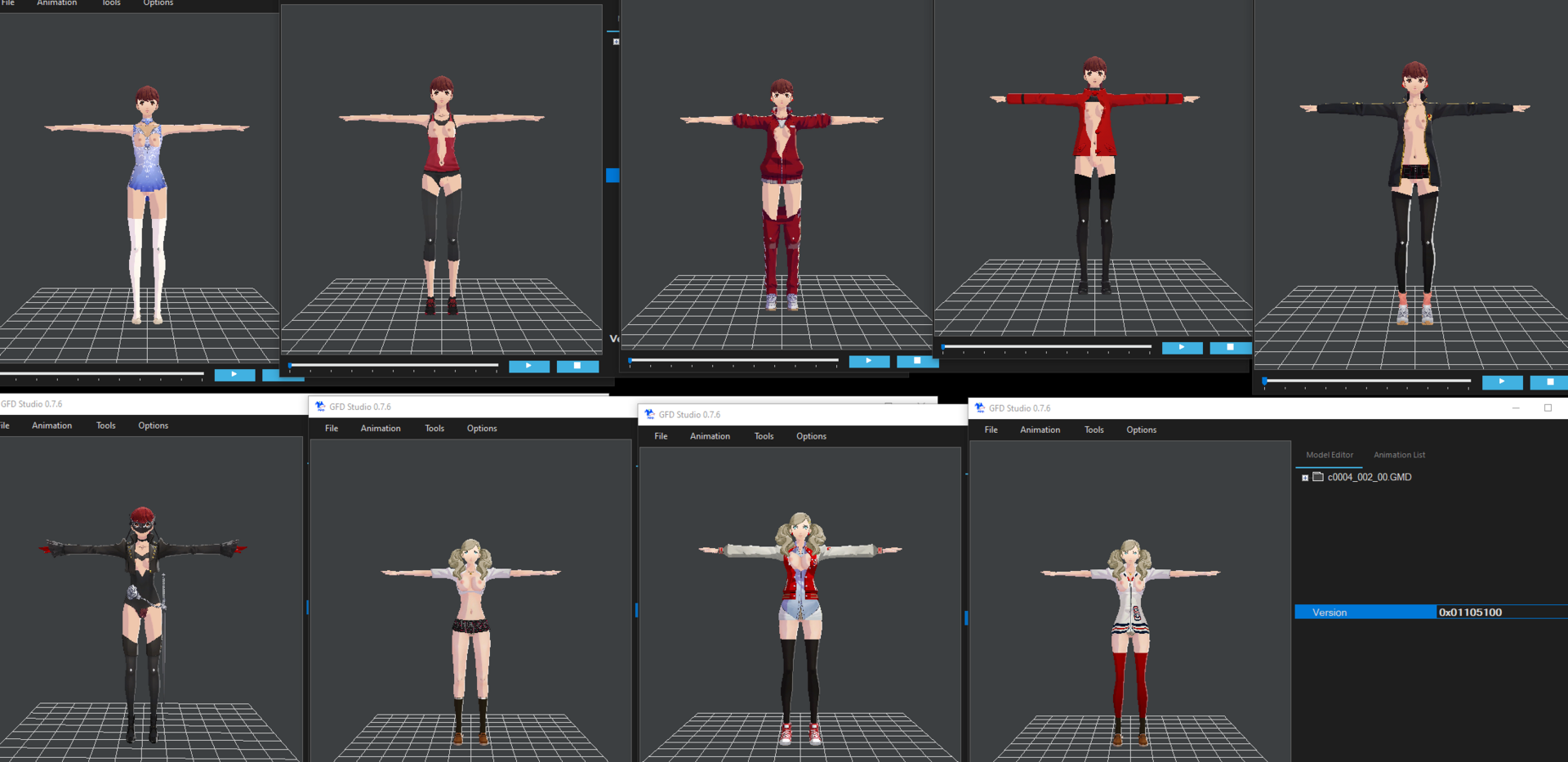Open Tools menu in the c0004_002_00.GMD window
The height and width of the screenshot is (762, 1568).
pyautogui.click(x=1094, y=430)
